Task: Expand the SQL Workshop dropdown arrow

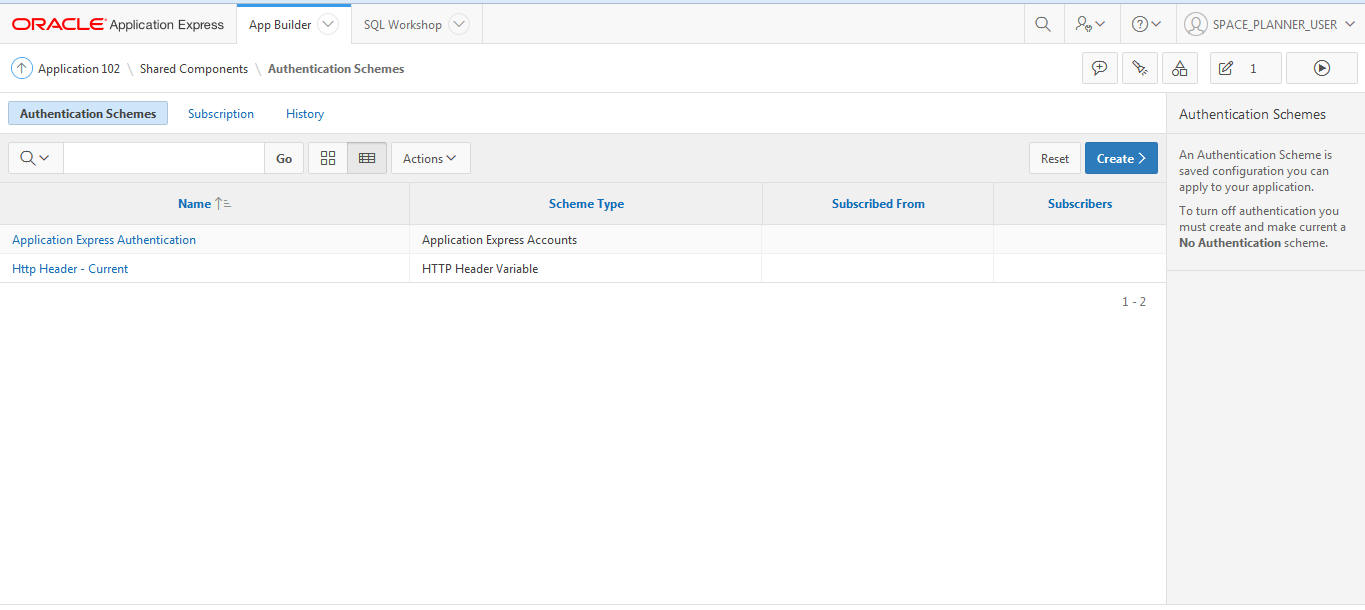Action: click(458, 25)
